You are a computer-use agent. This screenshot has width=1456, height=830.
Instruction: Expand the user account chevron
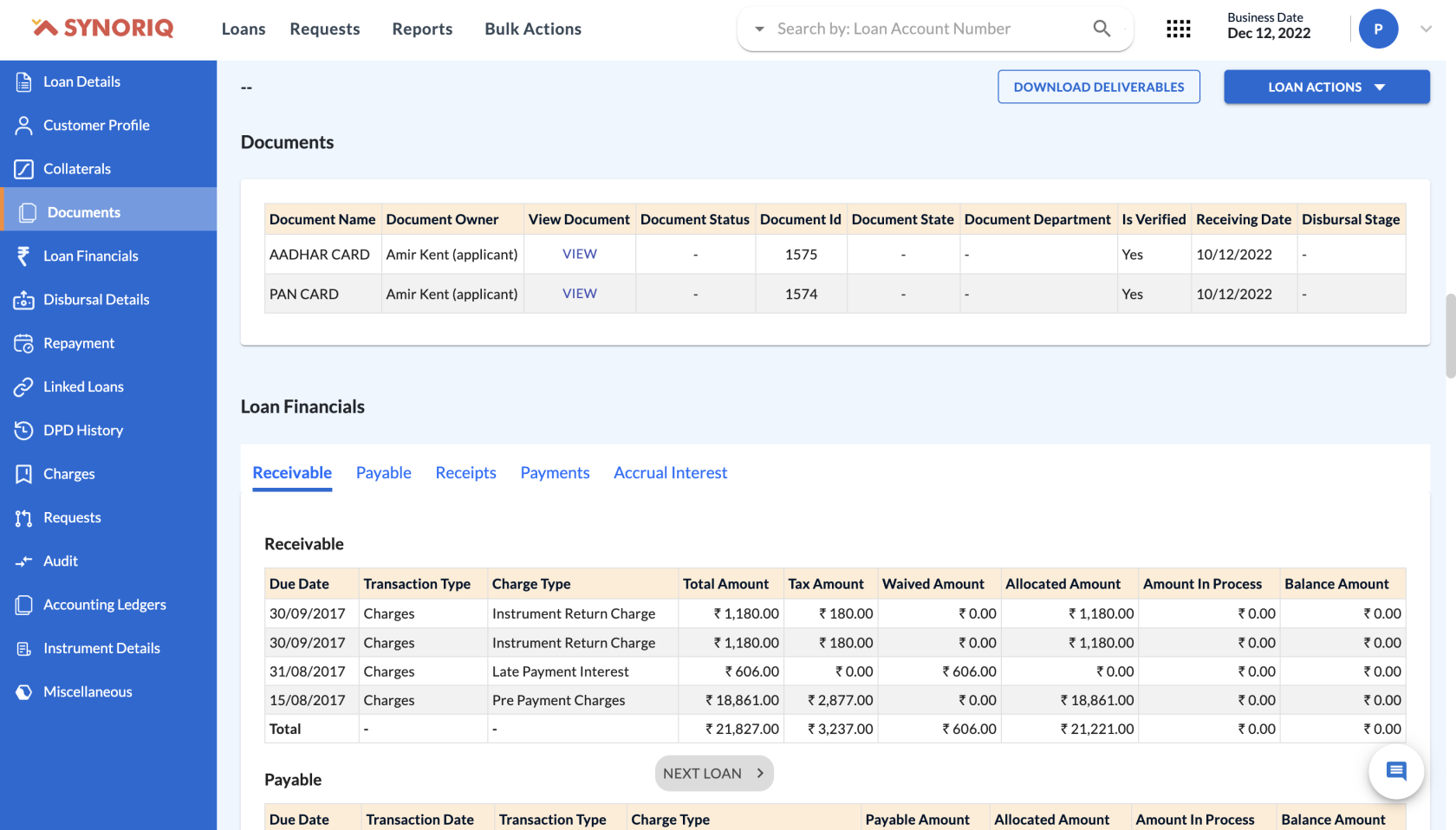point(1426,29)
